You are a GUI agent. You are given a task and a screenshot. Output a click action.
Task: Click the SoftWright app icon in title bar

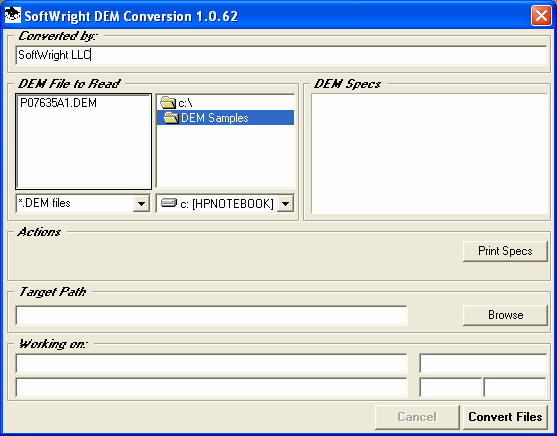tap(12, 15)
